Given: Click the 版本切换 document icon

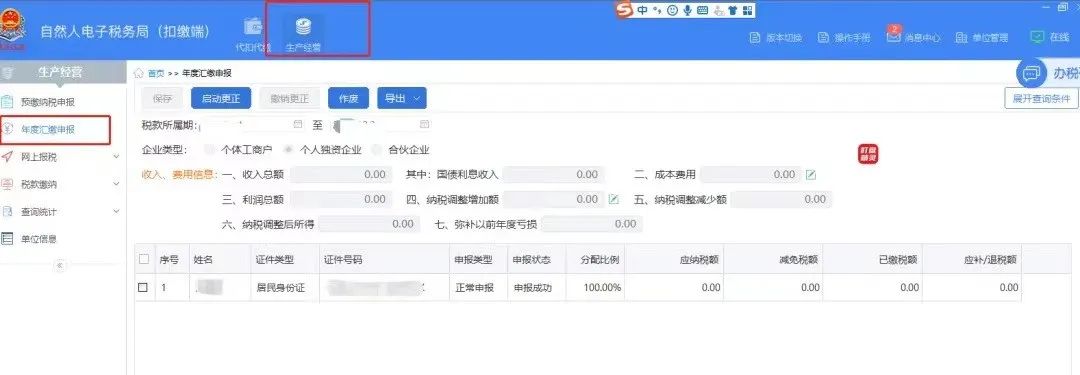Looking at the screenshot, I should click(x=755, y=38).
